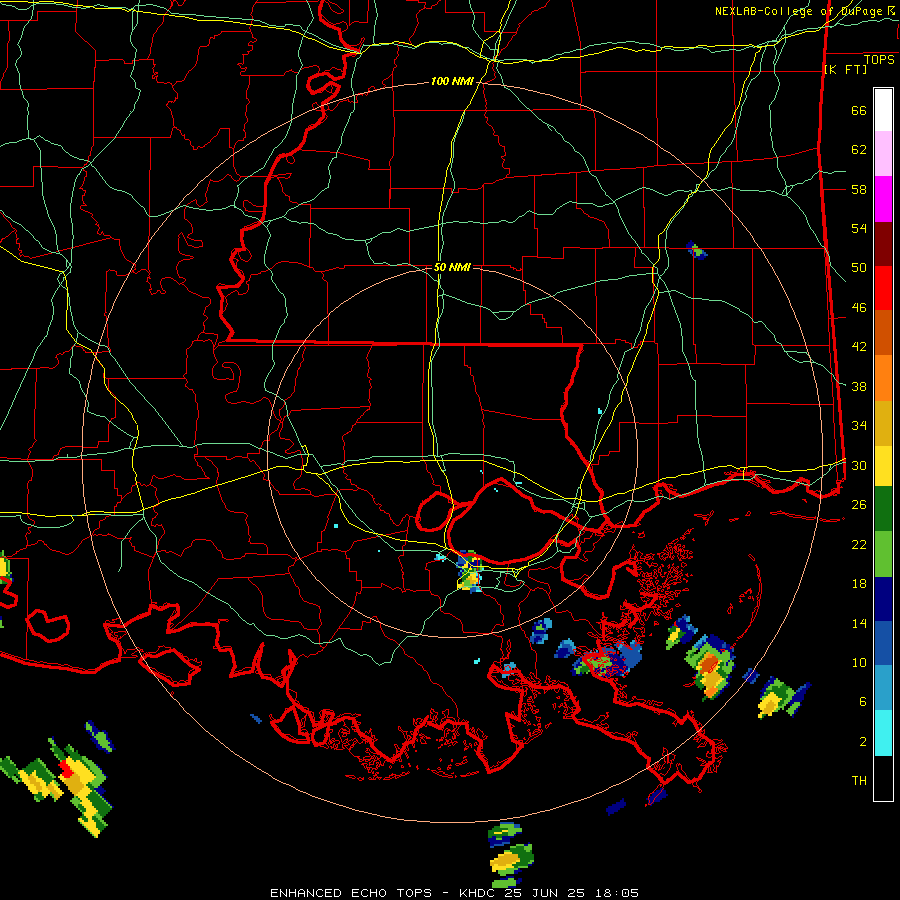Viewport: 900px width, 900px height.
Task: Click the "NEXLAB-College of DuPage" credit text
Action: click(x=800, y=11)
